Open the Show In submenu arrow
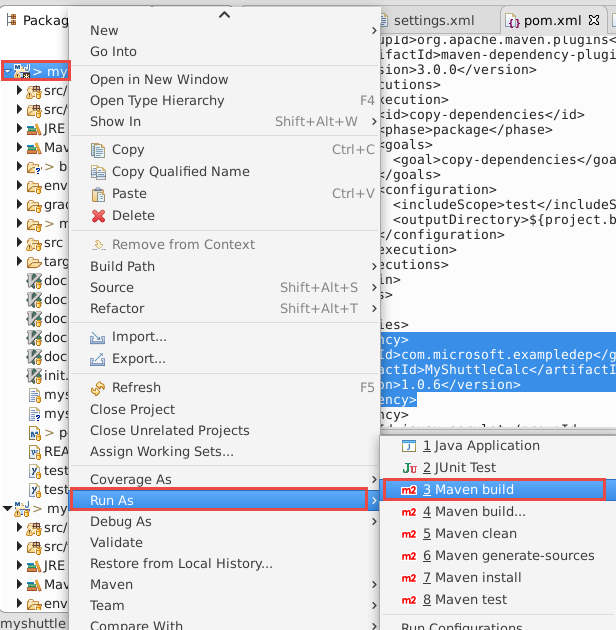 click(374, 121)
